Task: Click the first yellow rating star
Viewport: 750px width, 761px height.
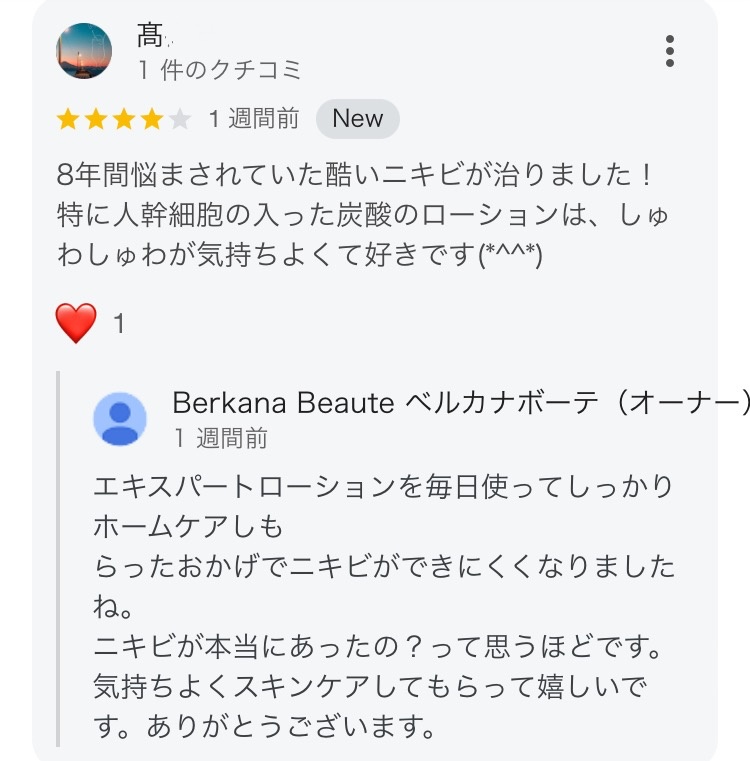Action: 68,120
